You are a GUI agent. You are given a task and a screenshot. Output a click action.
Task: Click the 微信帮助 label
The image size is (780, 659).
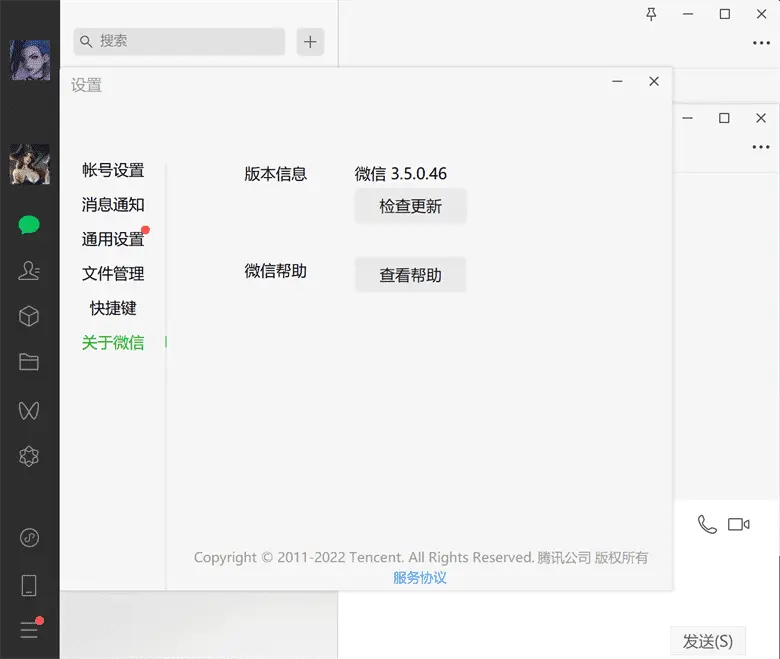(276, 271)
